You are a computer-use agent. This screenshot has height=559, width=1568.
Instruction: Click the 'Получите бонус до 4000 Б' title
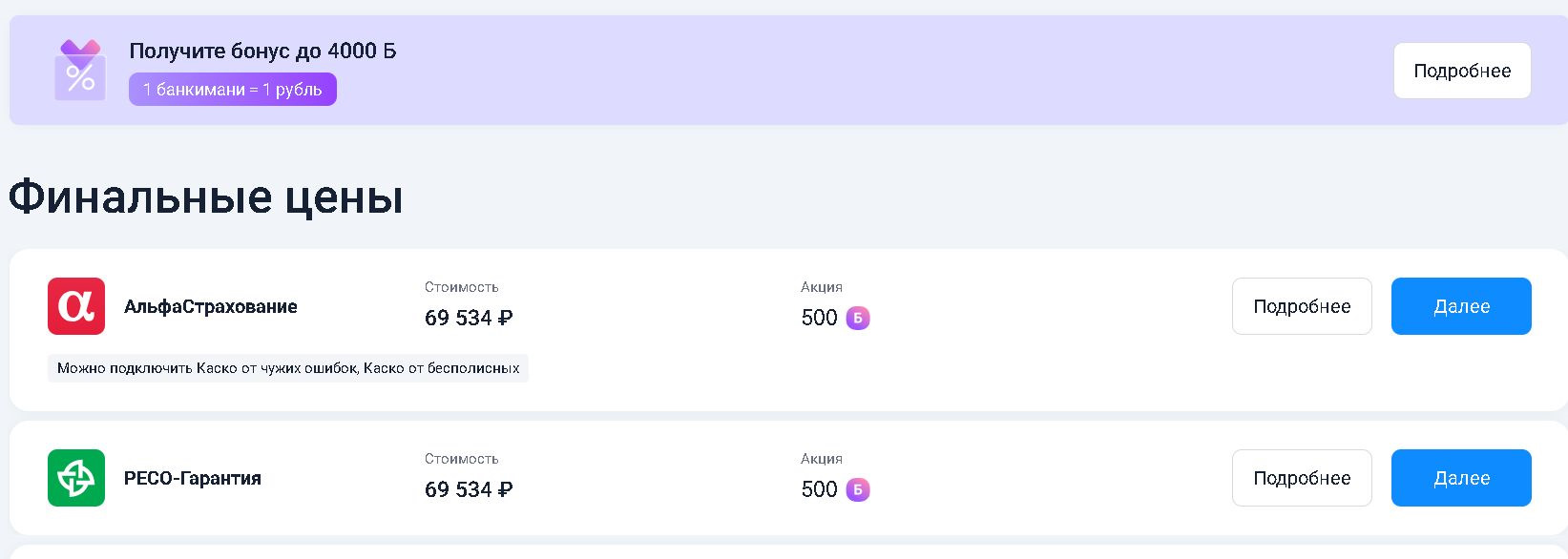[x=262, y=52]
